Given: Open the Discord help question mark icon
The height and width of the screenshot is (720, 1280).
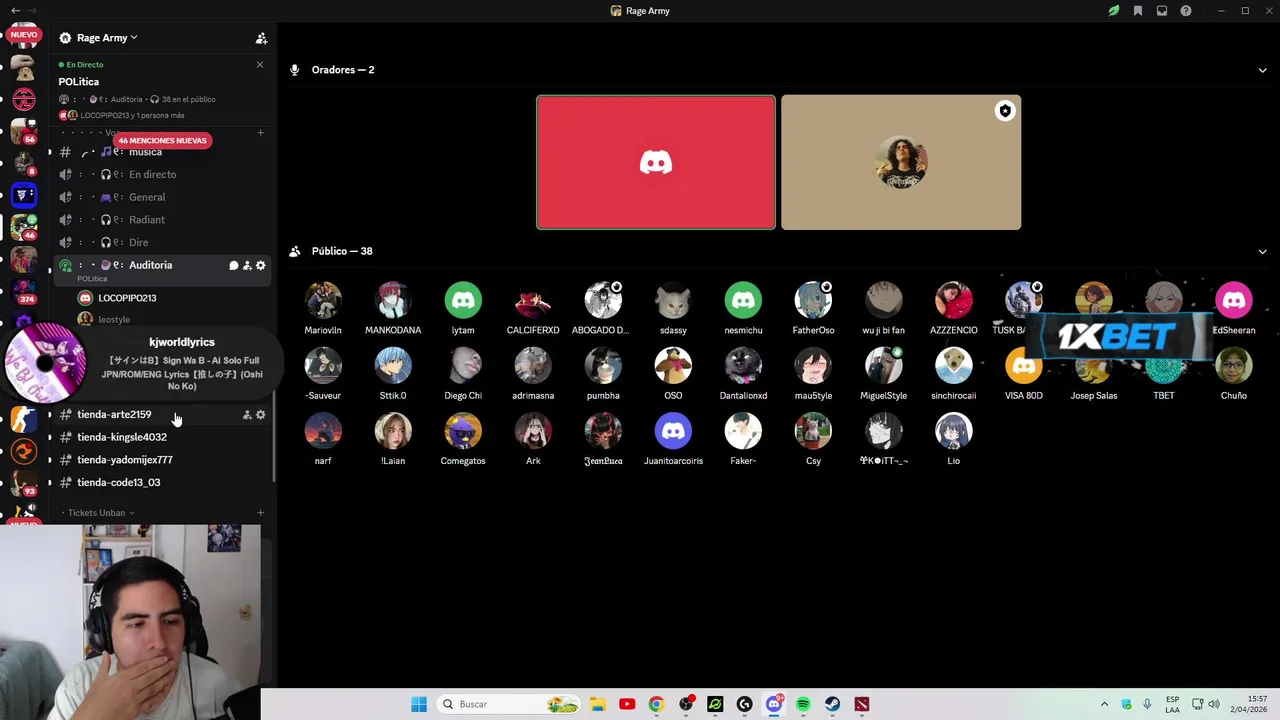Looking at the screenshot, I should (1186, 11).
